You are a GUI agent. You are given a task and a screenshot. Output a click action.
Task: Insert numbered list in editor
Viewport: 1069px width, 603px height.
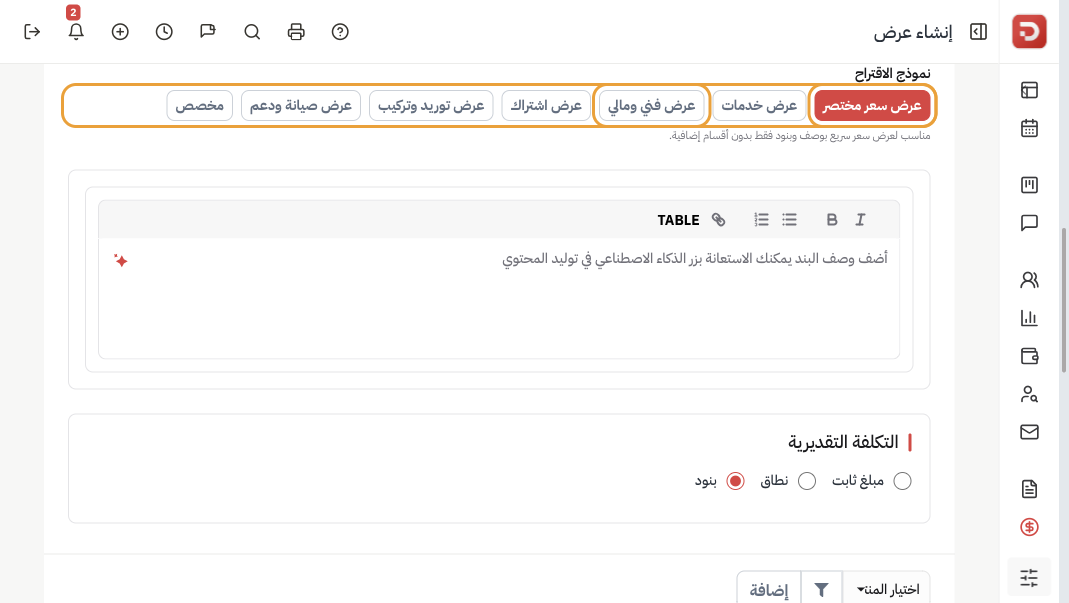[x=762, y=220]
